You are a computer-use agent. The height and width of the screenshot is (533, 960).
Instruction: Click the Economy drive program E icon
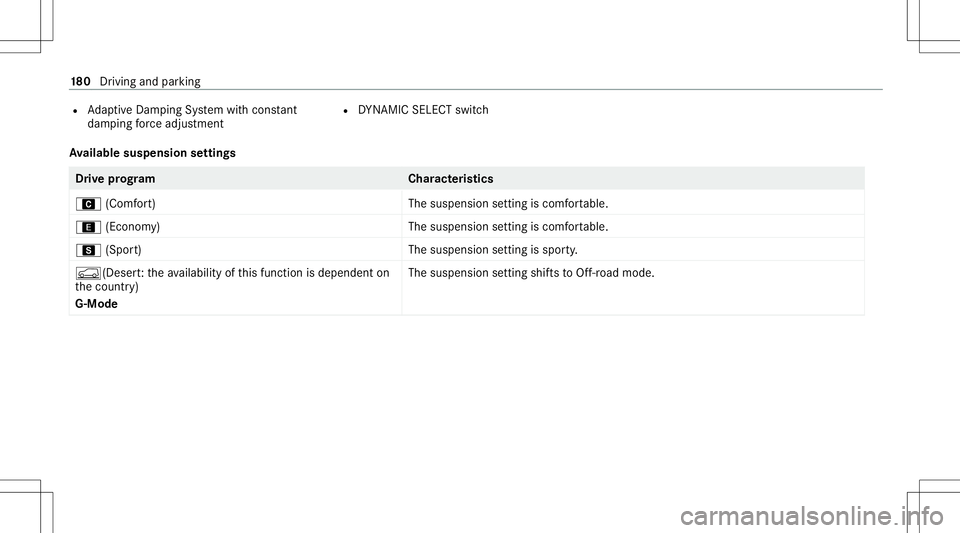tap(88, 227)
